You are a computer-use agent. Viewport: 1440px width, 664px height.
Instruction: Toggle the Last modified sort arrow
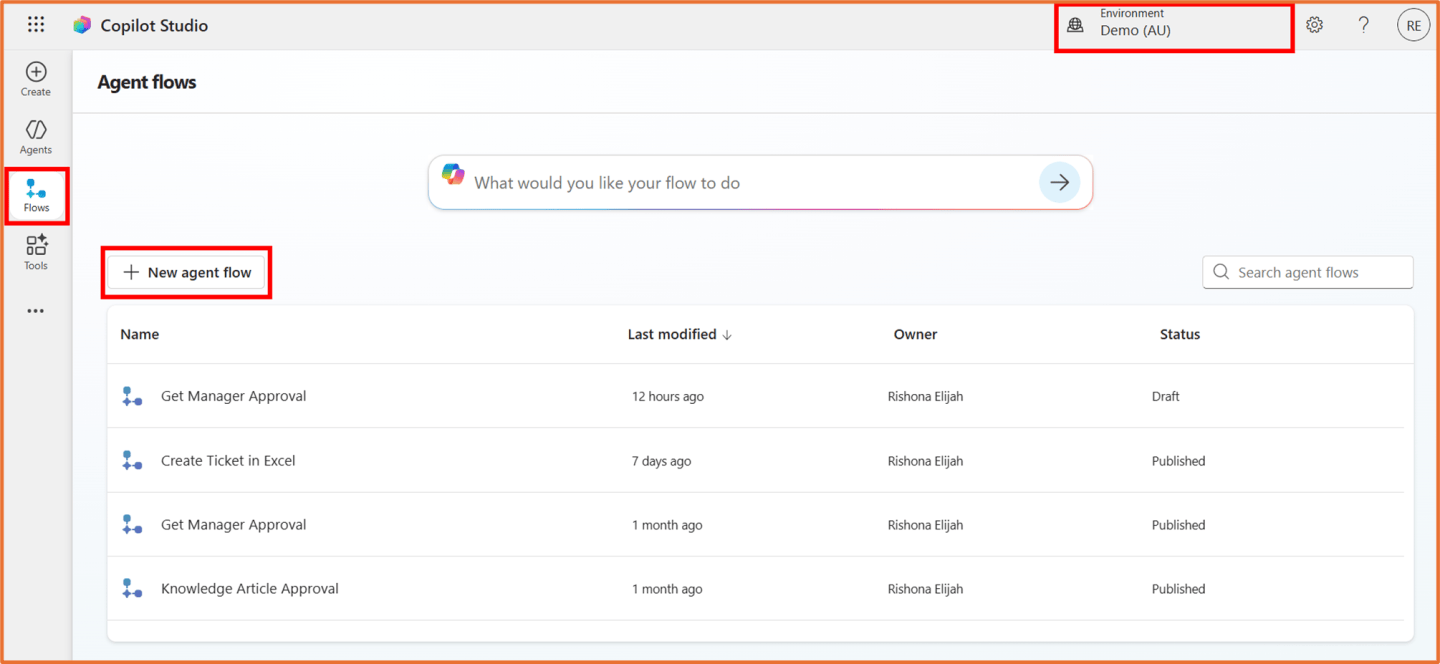pyautogui.click(x=727, y=335)
